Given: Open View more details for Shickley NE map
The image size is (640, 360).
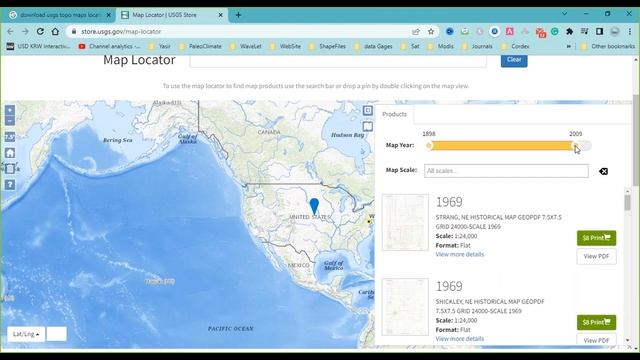Looking at the screenshot, I should [460, 339].
